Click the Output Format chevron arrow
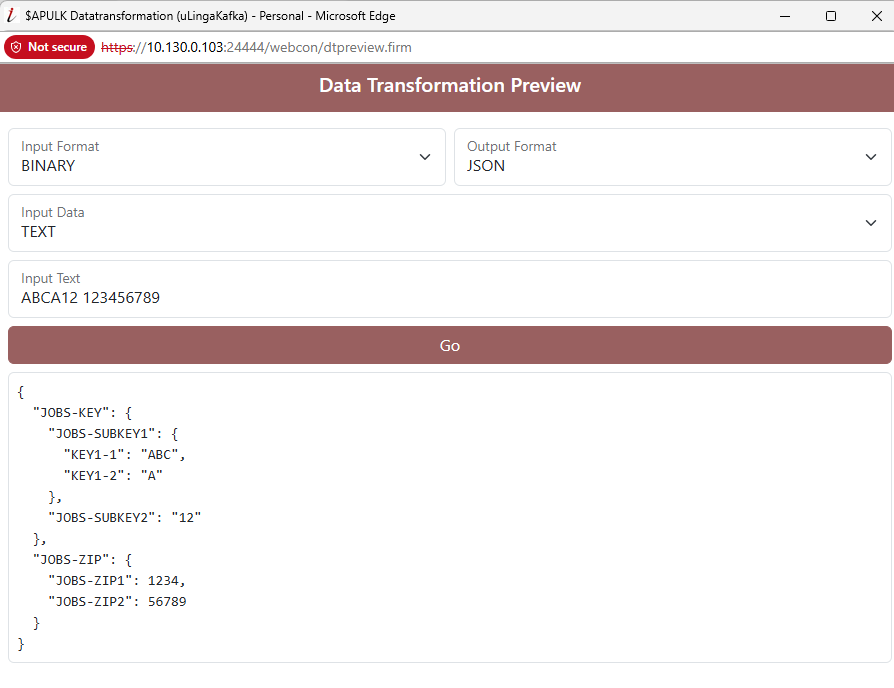Screen dimensions: 894x688 click(x=870, y=157)
